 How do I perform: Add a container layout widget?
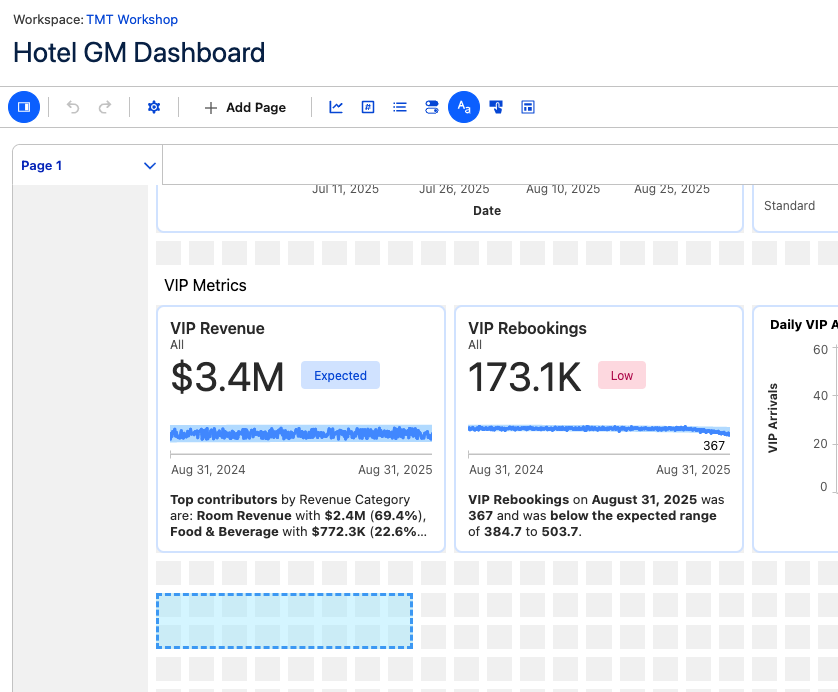528,107
